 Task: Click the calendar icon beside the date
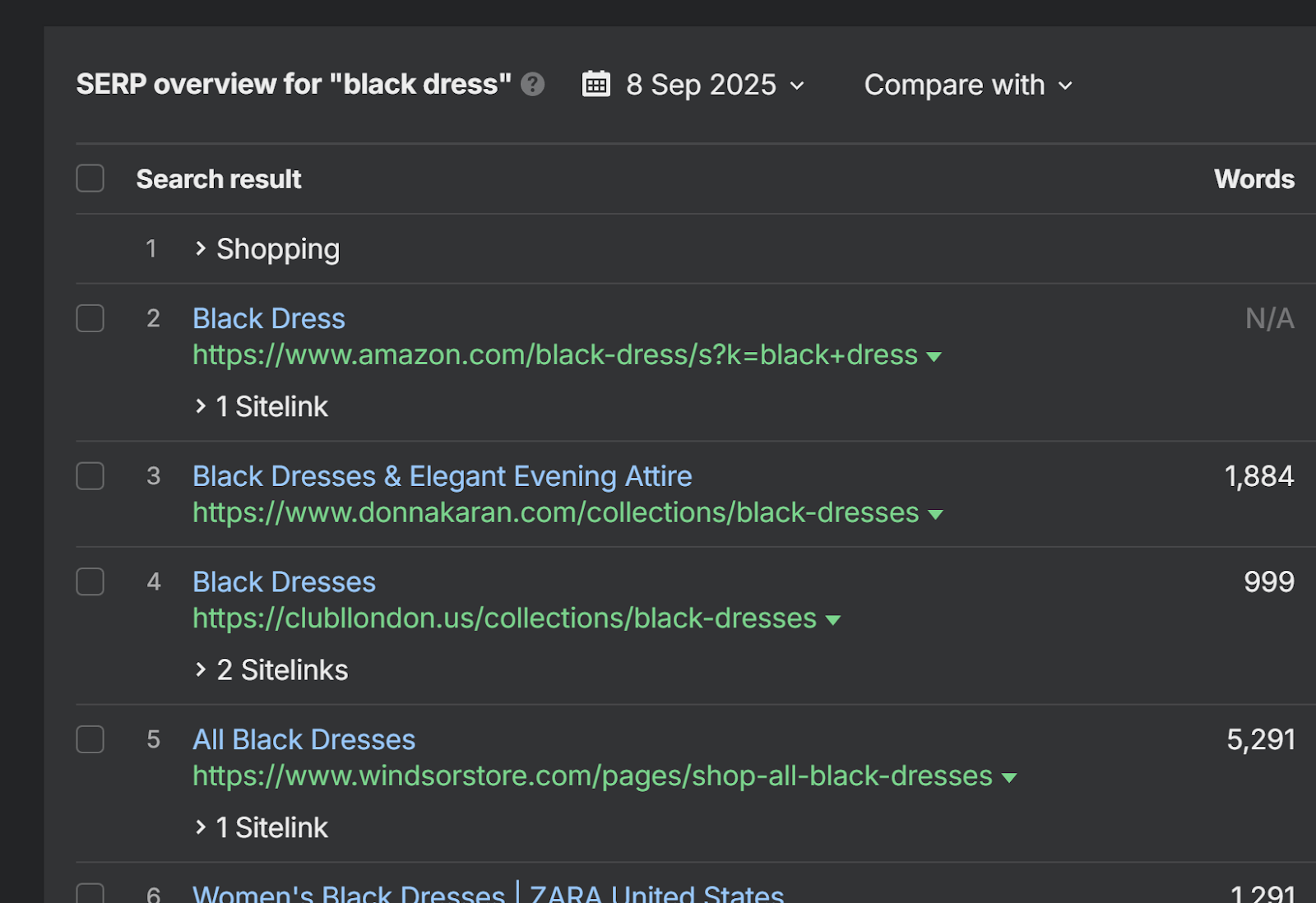tap(596, 85)
